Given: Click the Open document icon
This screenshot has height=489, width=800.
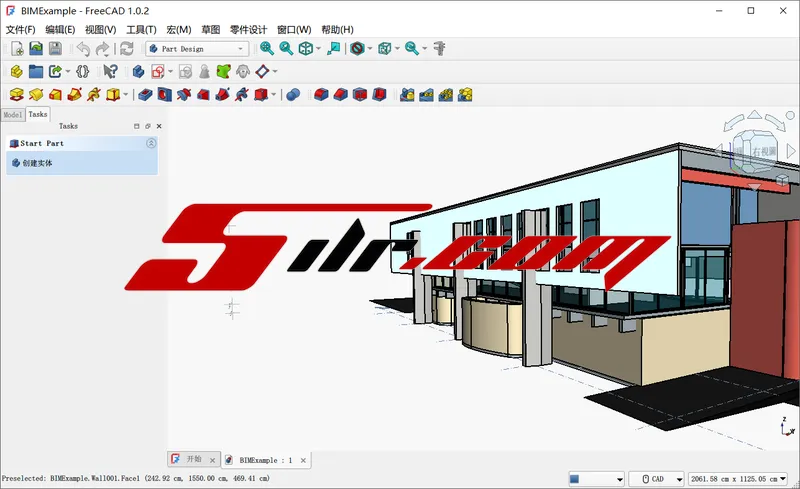Looking at the screenshot, I should 36,48.
